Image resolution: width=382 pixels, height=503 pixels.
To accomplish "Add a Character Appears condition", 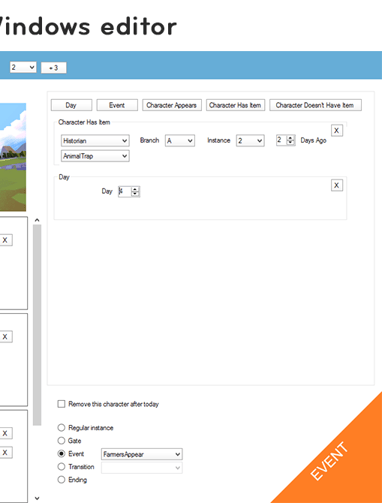I will (x=172, y=105).
